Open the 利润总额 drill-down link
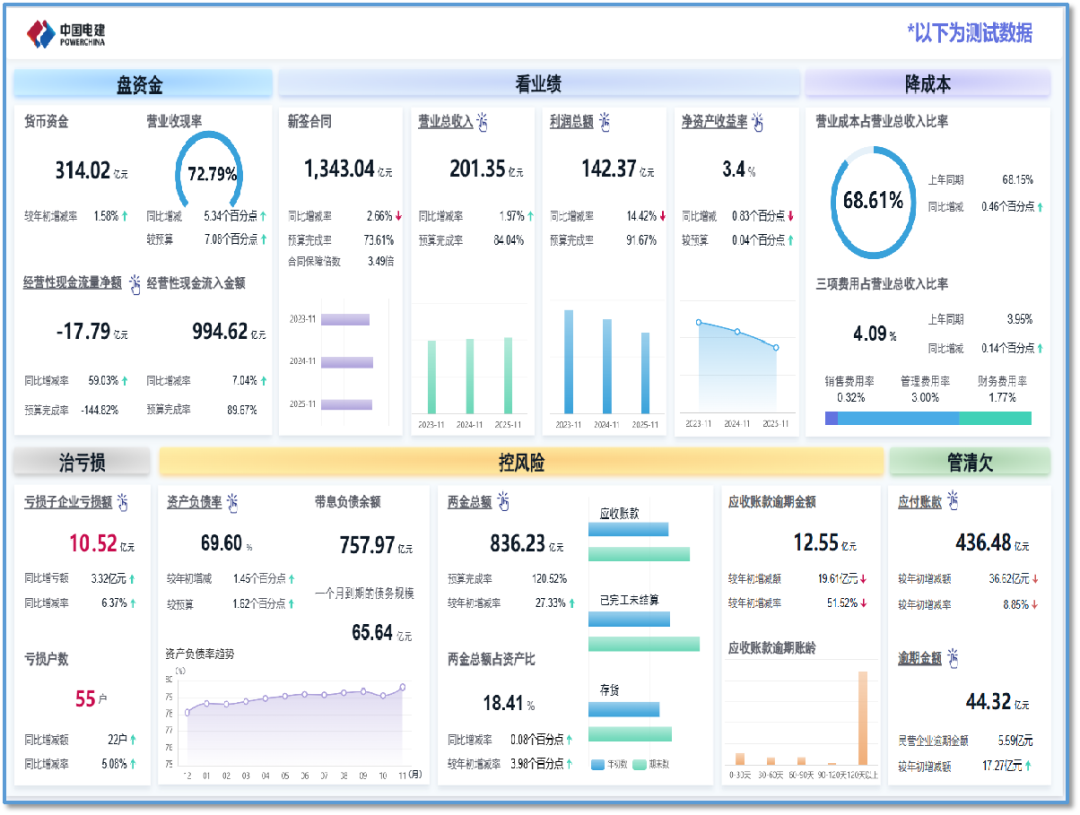The image size is (1080, 815). [572, 122]
